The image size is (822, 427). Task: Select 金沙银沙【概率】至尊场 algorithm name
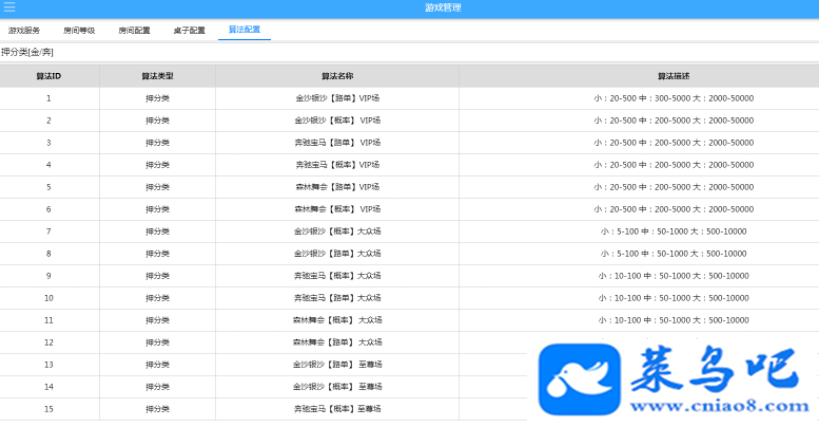[337, 386]
